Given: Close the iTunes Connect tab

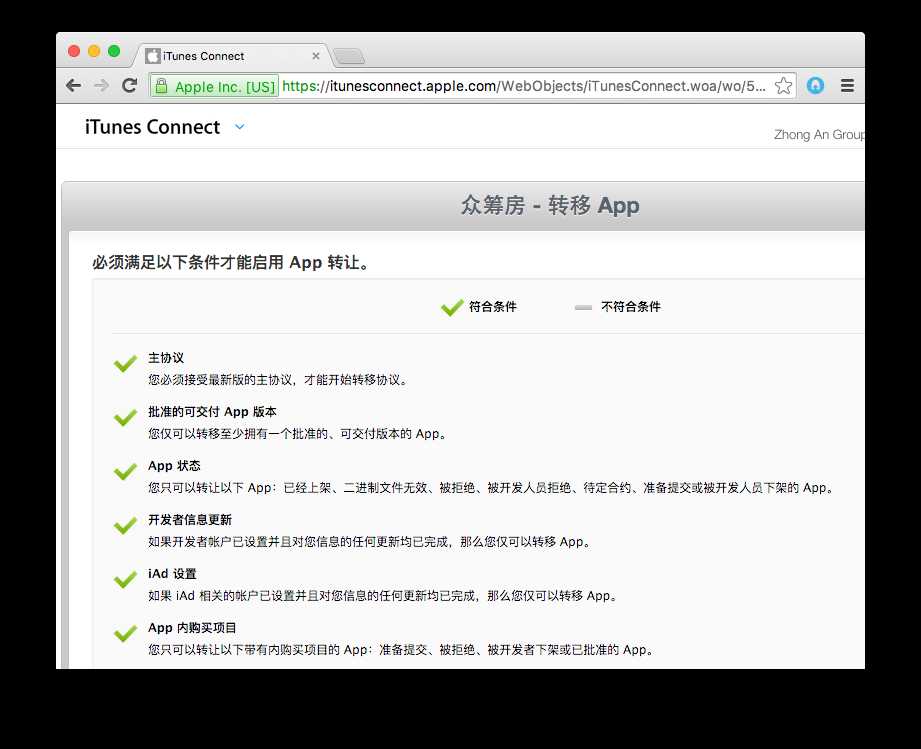Looking at the screenshot, I should pos(316,56).
